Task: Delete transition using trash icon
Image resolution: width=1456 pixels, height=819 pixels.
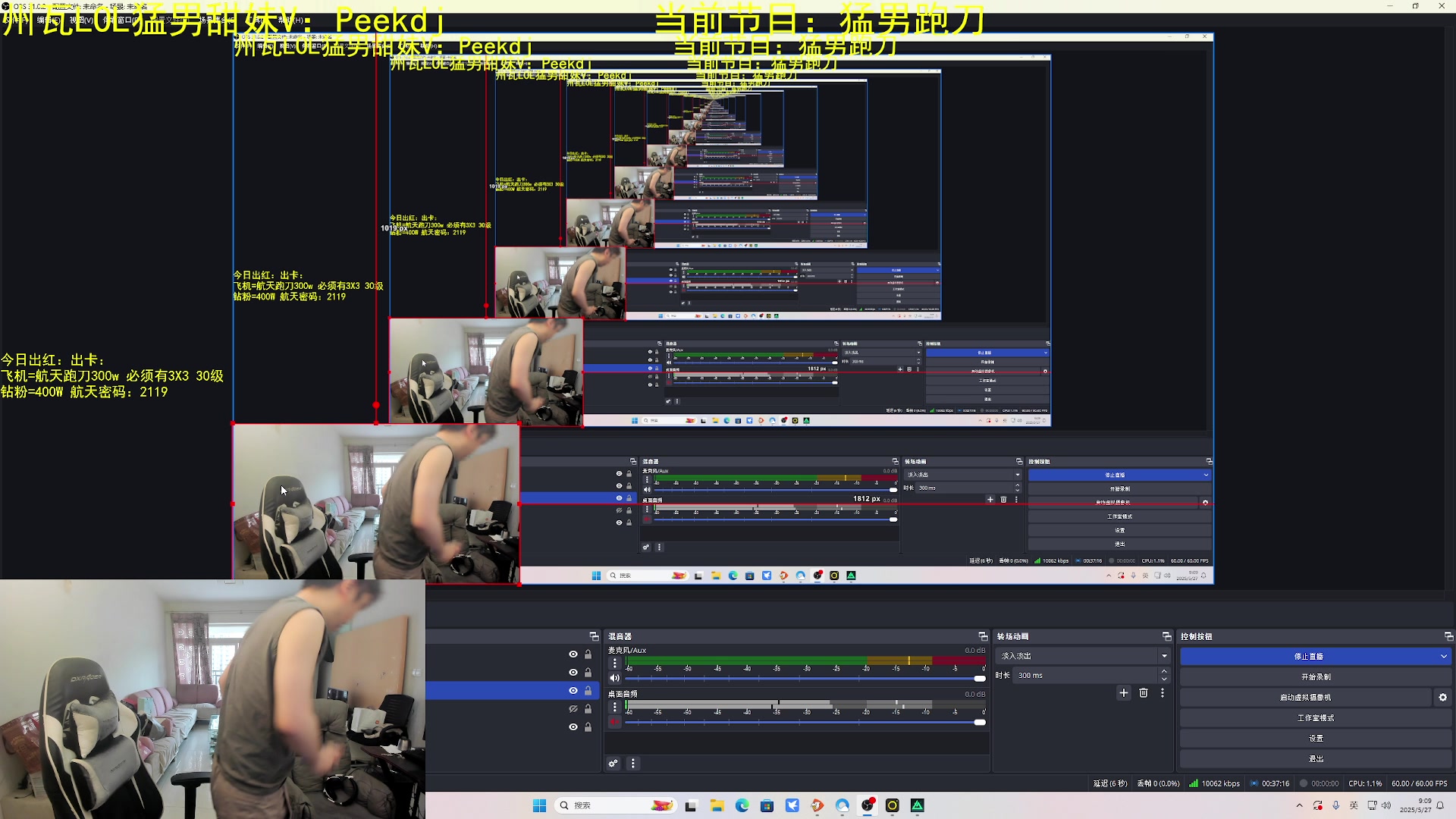Action: pos(1144,693)
